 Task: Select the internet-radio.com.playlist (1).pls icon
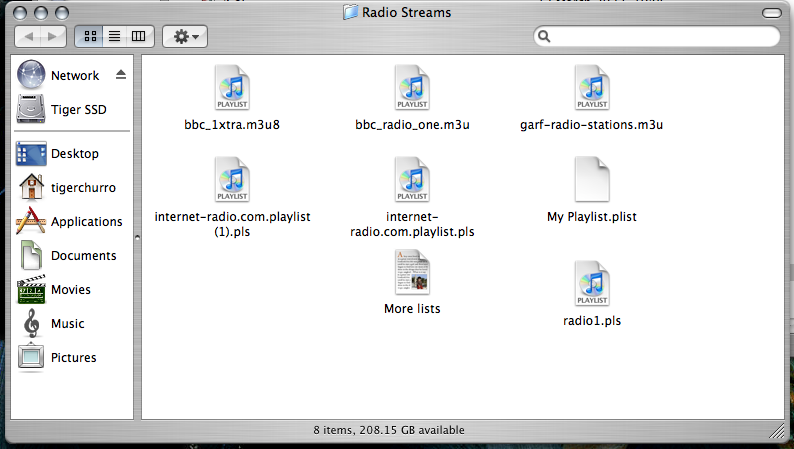pos(232,179)
